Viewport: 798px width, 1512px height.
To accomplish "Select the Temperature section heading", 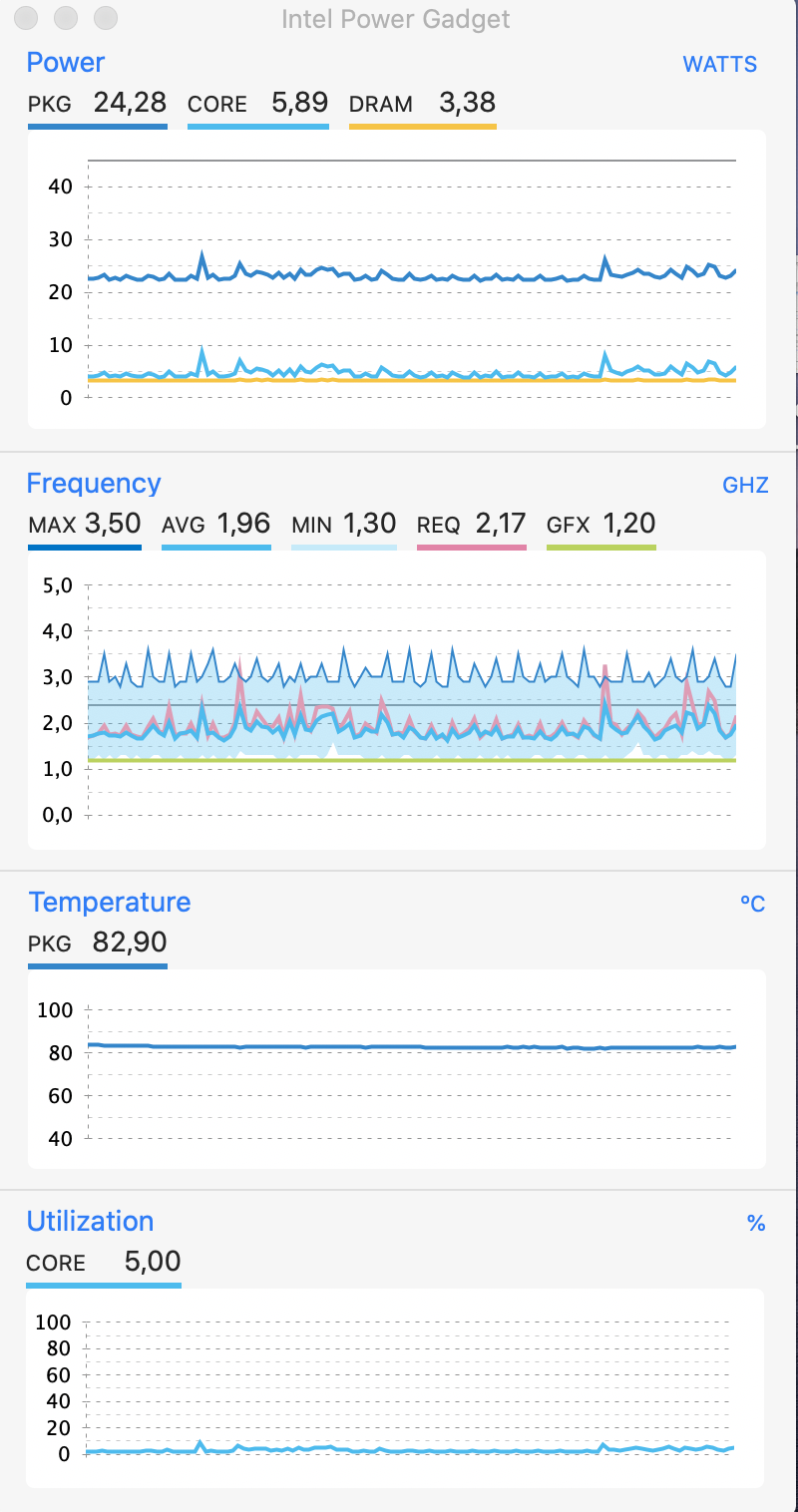I will pyautogui.click(x=110, y=902).
